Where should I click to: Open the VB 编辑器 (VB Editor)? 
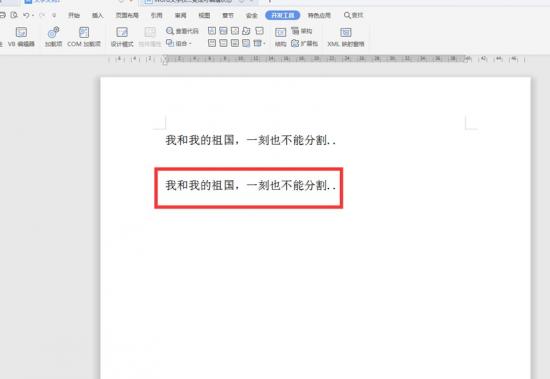point(21,36)
